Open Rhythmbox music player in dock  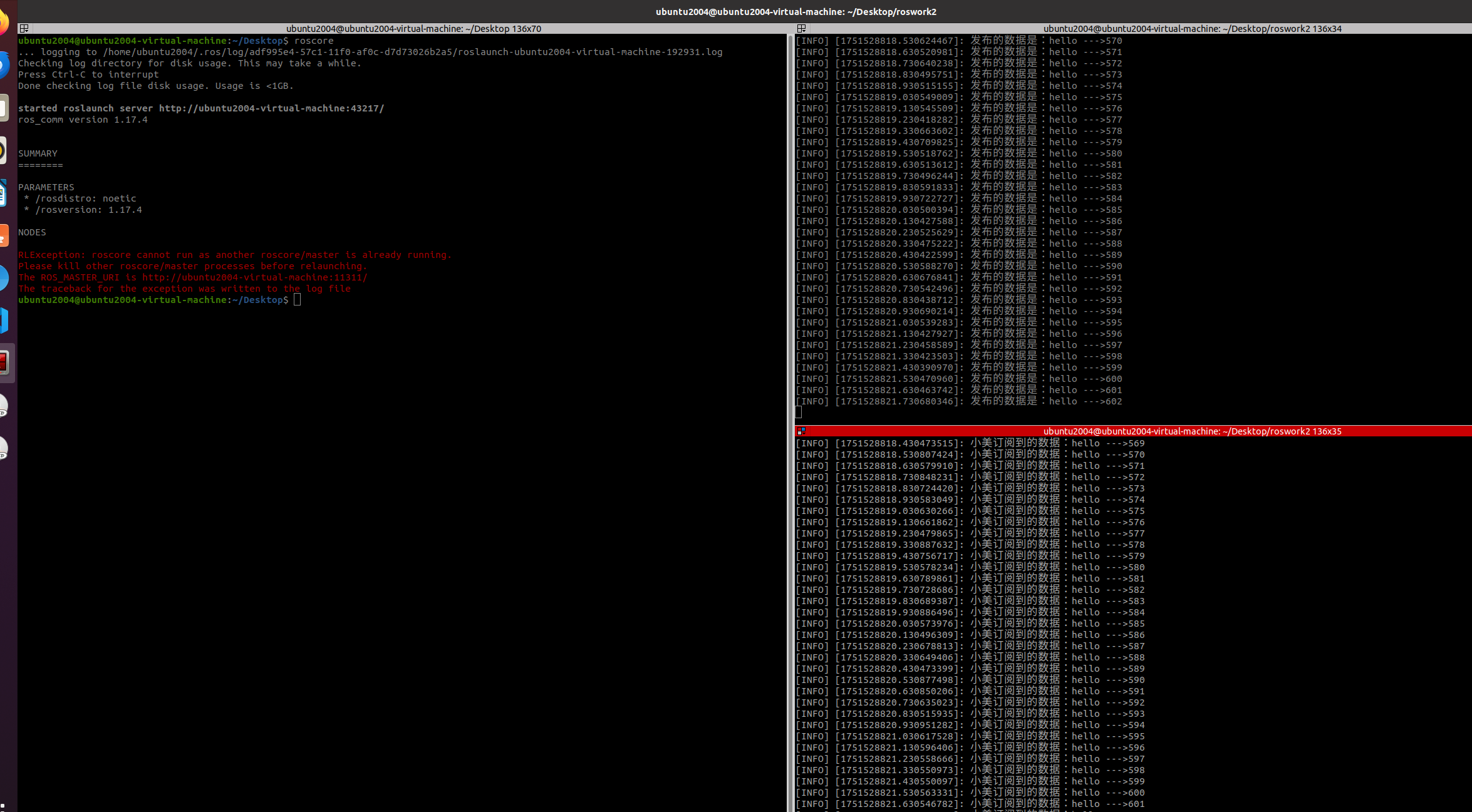3,150
